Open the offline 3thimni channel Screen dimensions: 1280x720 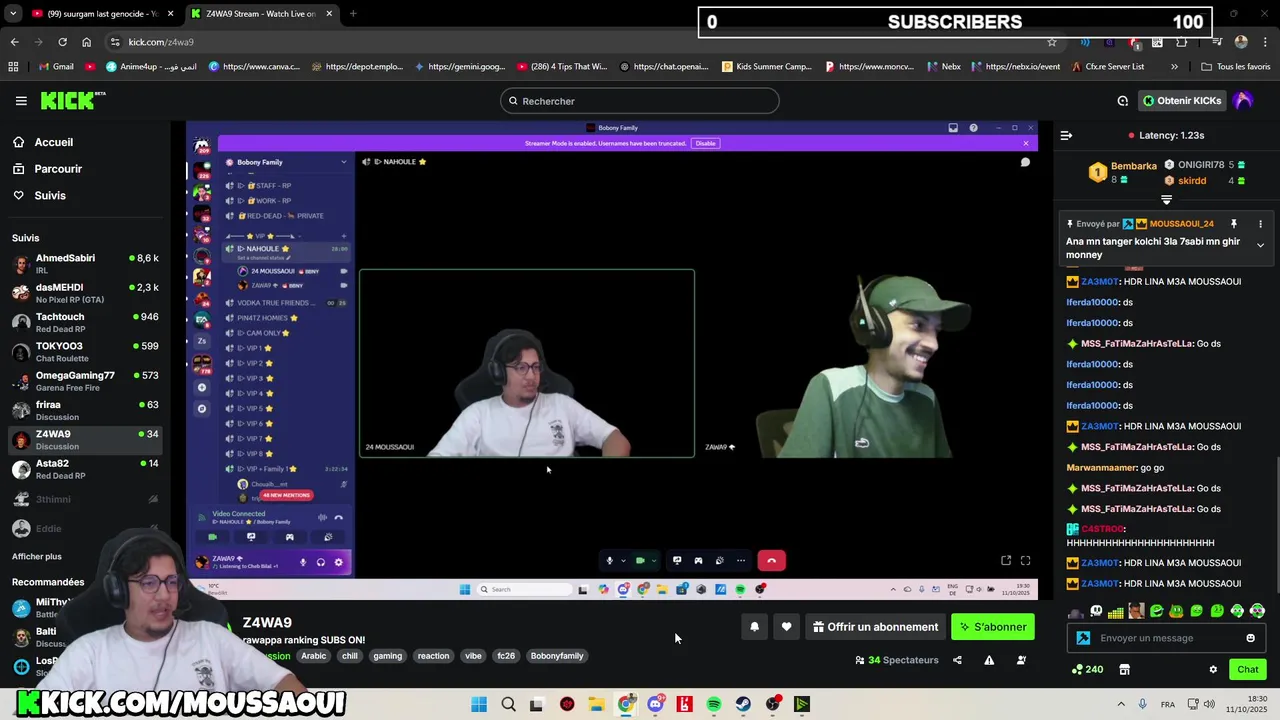(85, 499)
